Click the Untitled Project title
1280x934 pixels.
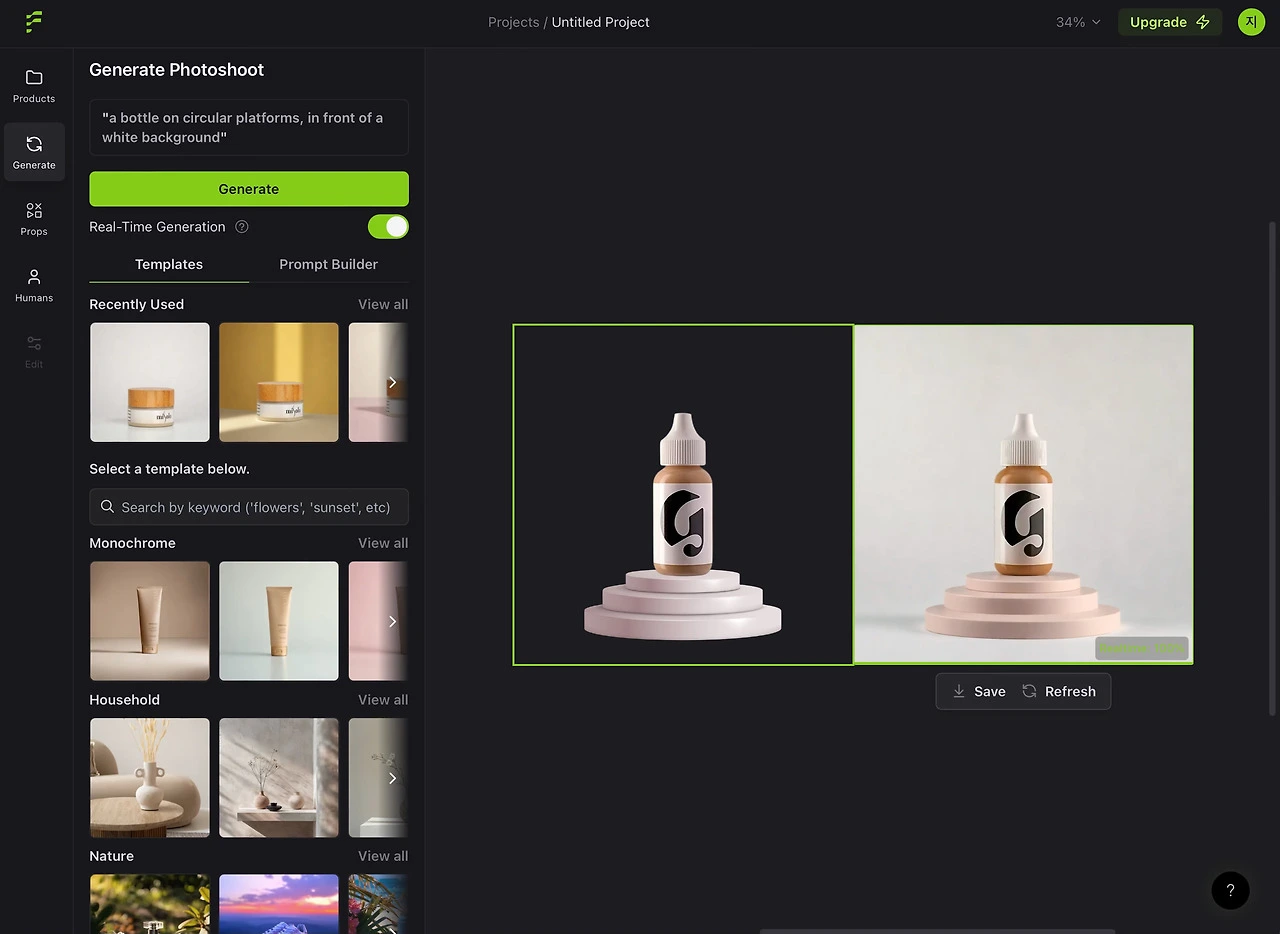[x=601, y=22]
